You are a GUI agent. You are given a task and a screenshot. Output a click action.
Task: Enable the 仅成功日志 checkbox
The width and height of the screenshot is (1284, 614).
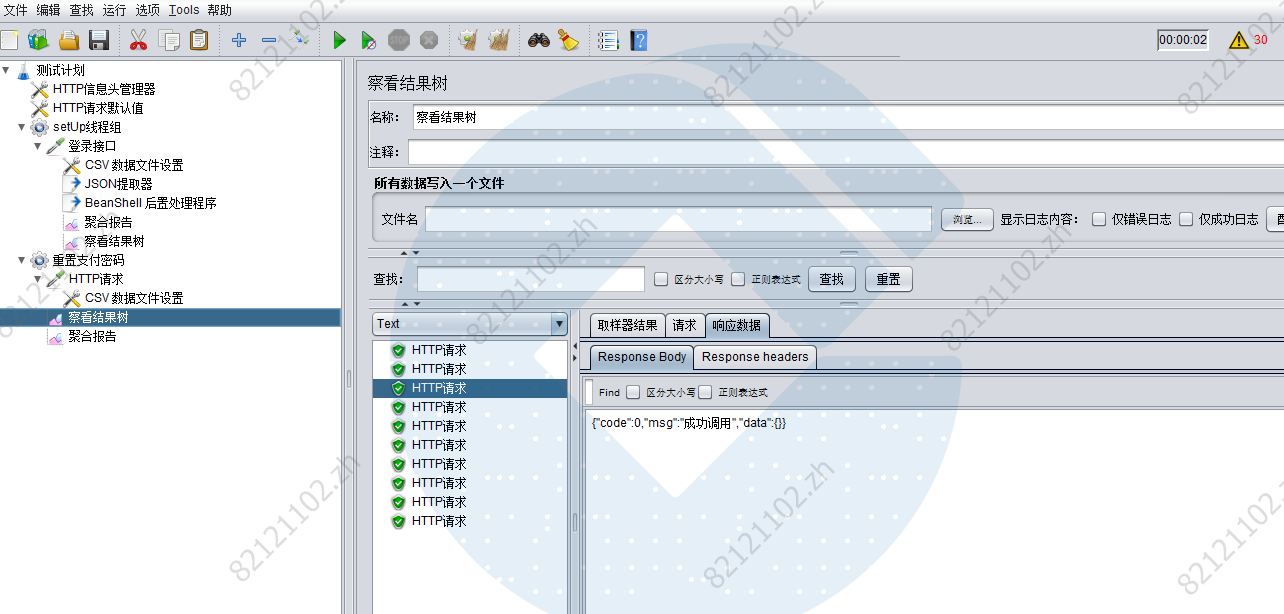pos(1186,219)
